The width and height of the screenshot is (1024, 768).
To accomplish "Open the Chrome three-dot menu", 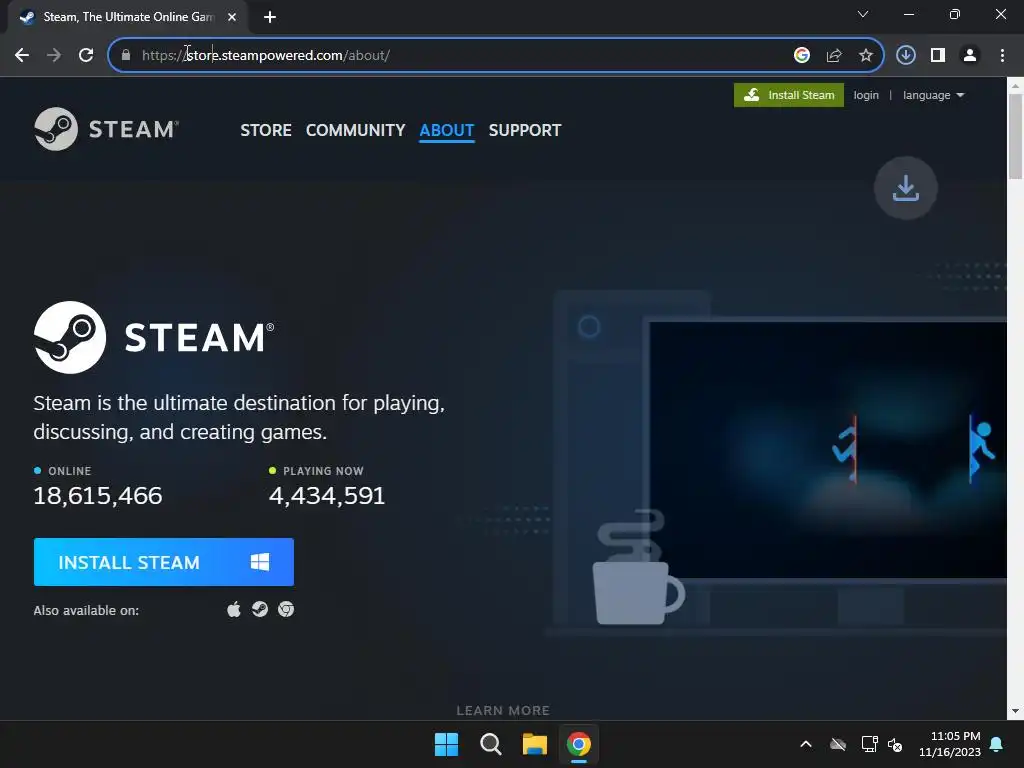I will [x=1002, y=55].
